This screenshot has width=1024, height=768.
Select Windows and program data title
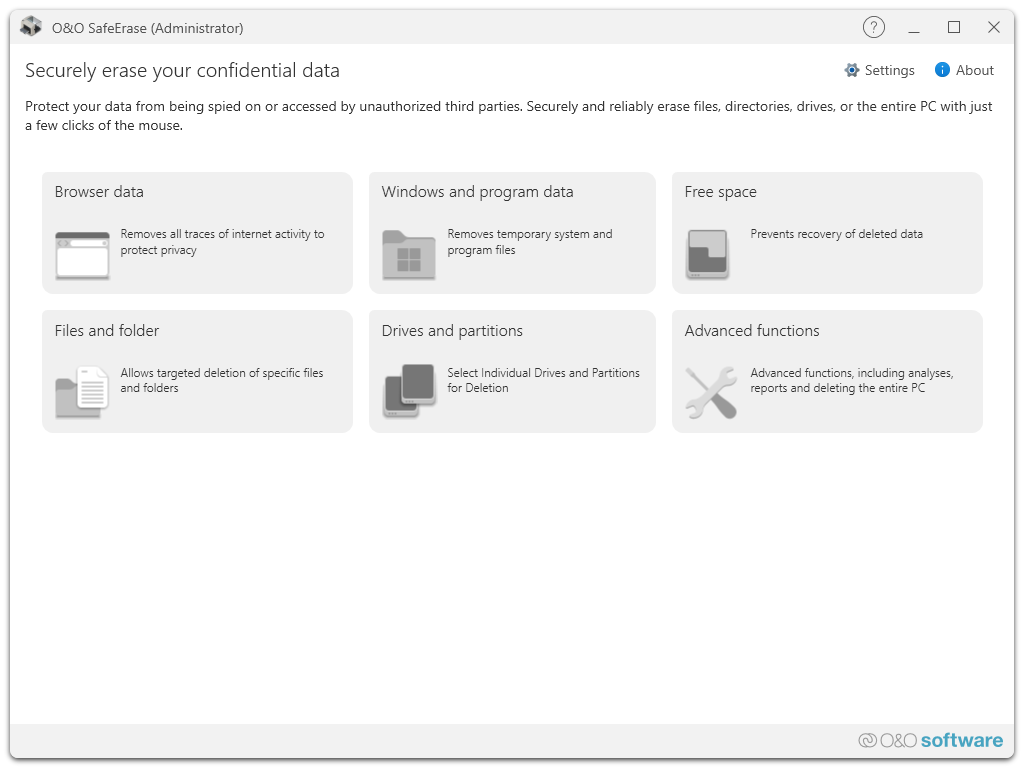pos(477,192)
